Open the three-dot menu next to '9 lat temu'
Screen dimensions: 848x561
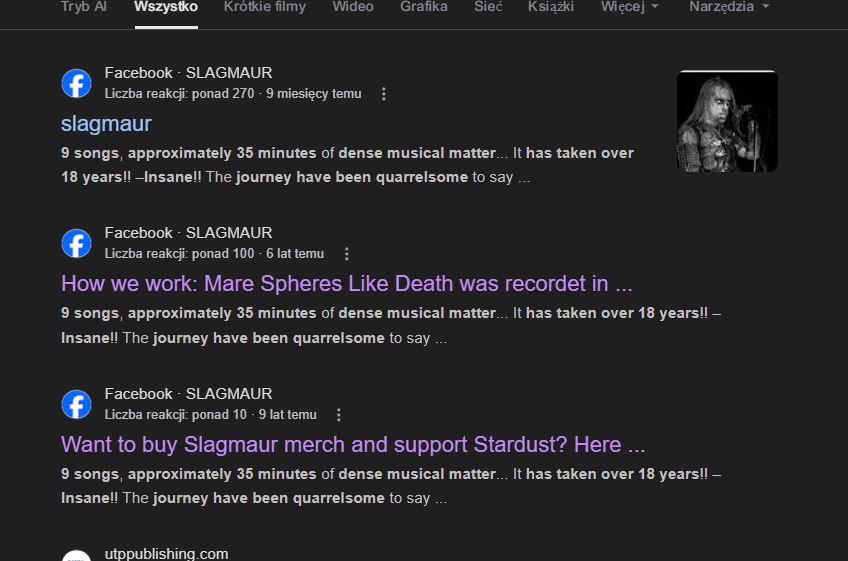[x=339, y=415]
